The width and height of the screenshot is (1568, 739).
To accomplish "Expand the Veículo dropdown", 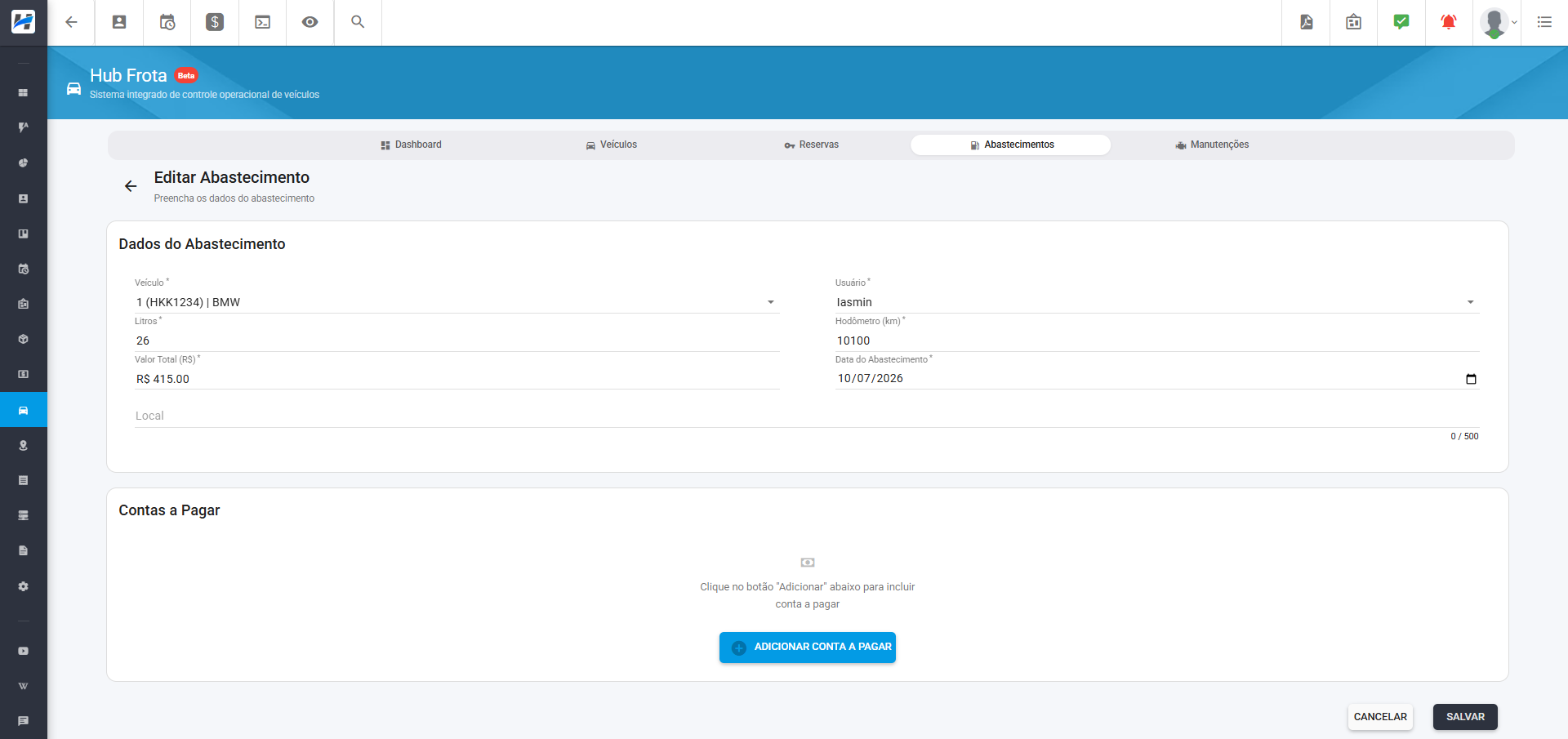I will (457, 302).
